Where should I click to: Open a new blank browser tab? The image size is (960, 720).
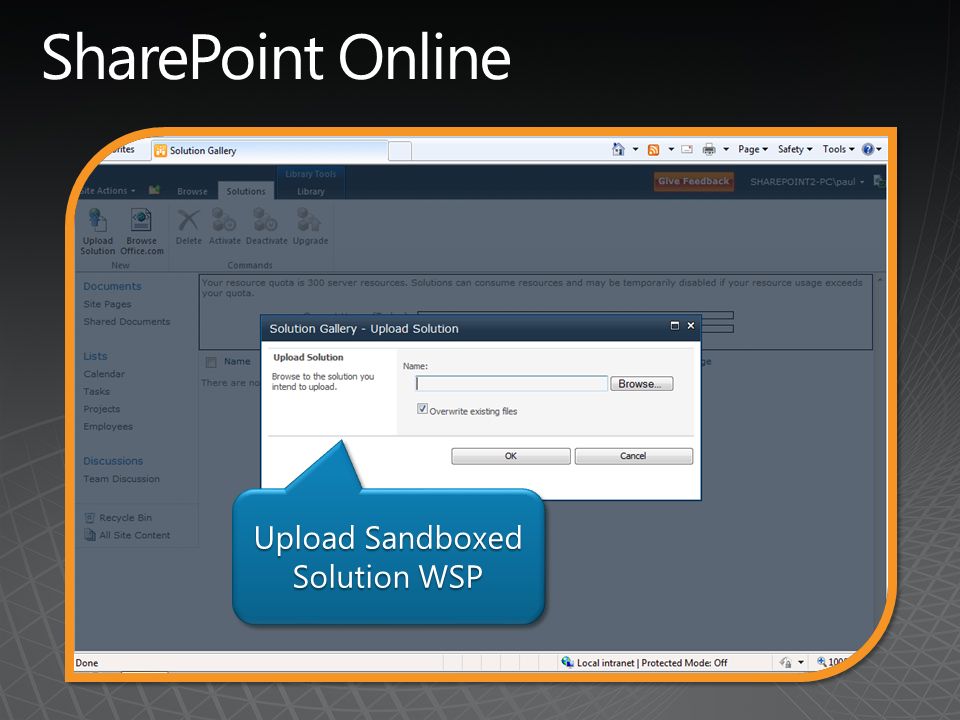point(400,151)
